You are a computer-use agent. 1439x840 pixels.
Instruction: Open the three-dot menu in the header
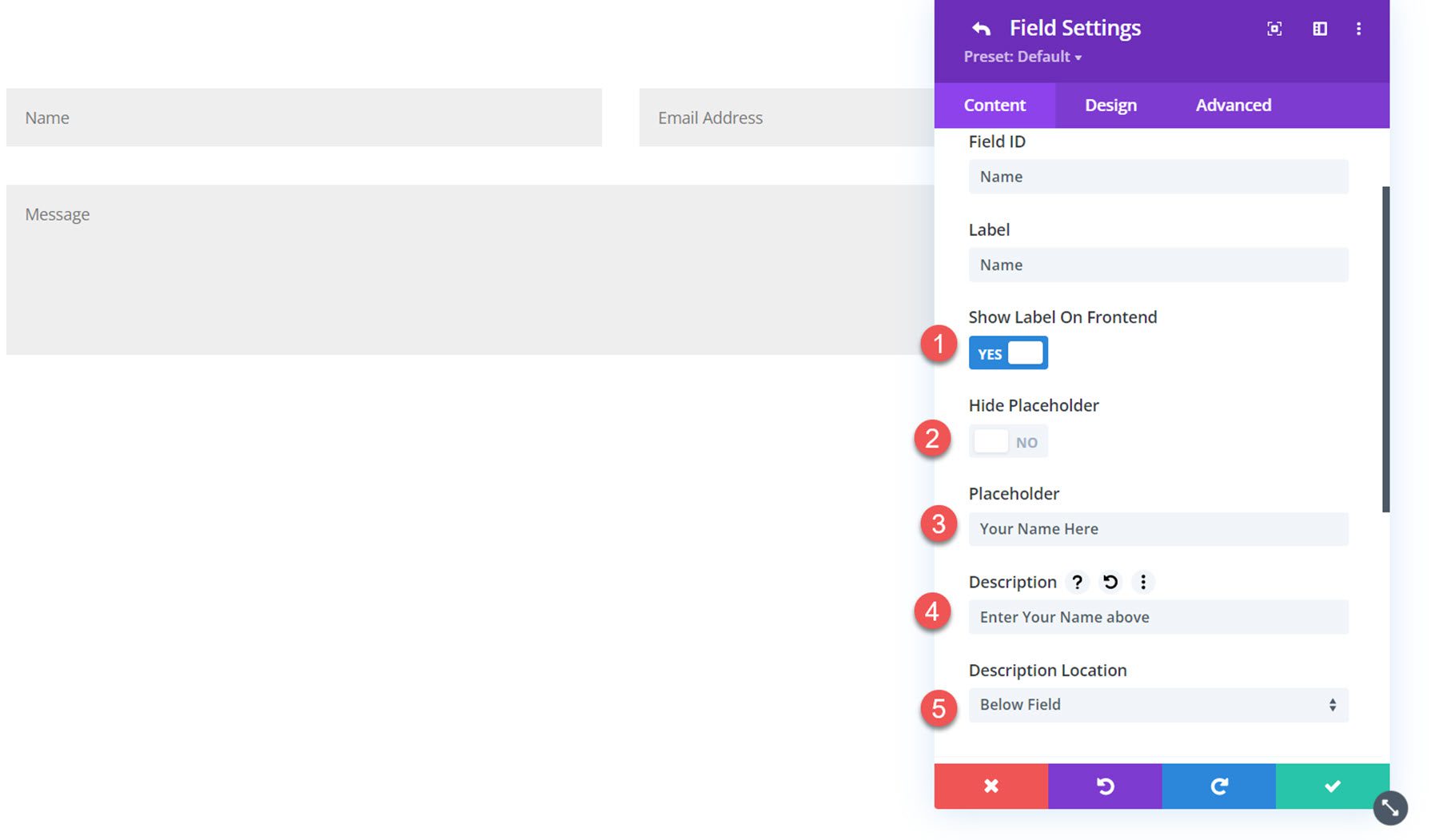pyautogui.click(x=1358, y=28)
